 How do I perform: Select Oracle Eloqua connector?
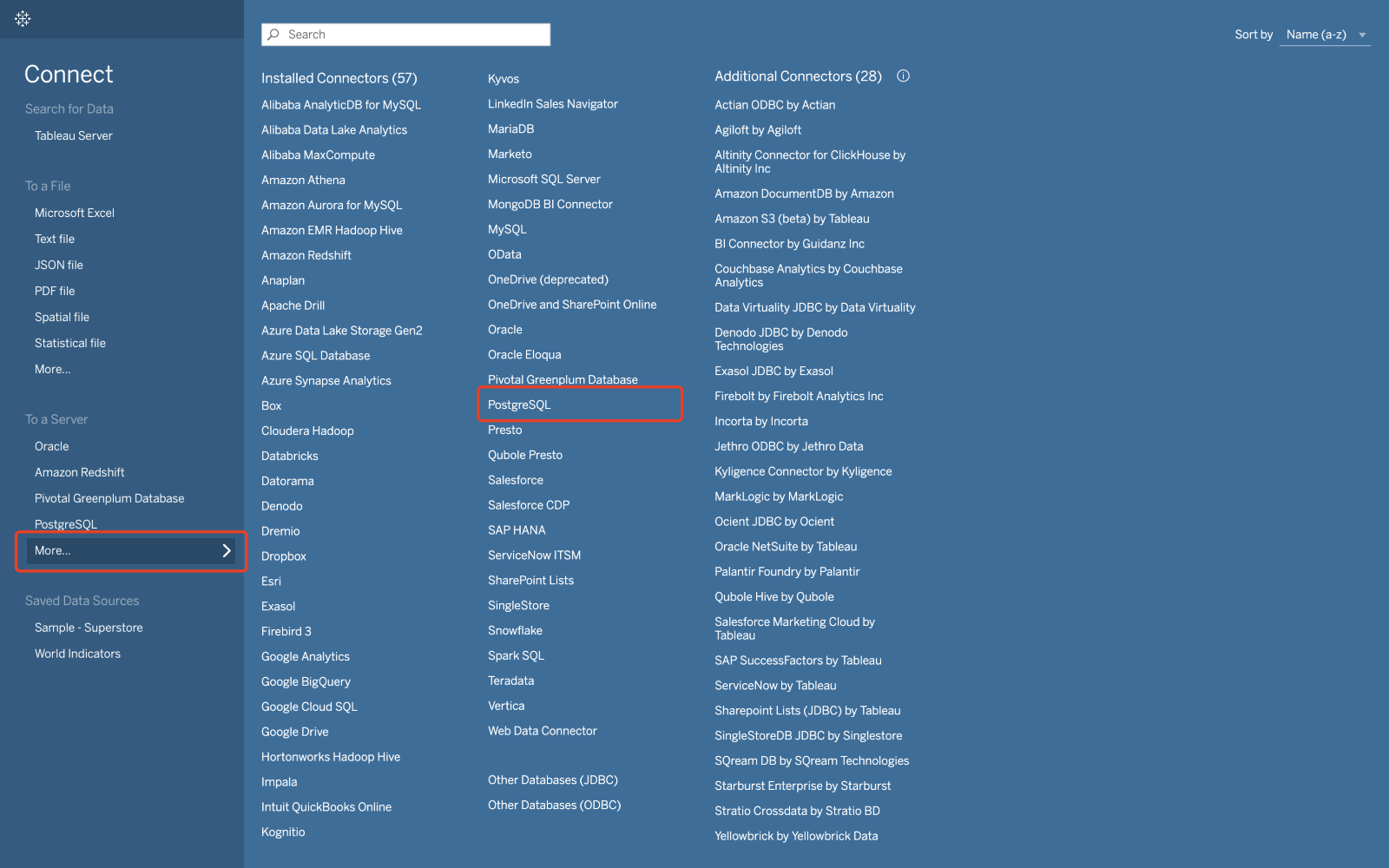point(524,354)
